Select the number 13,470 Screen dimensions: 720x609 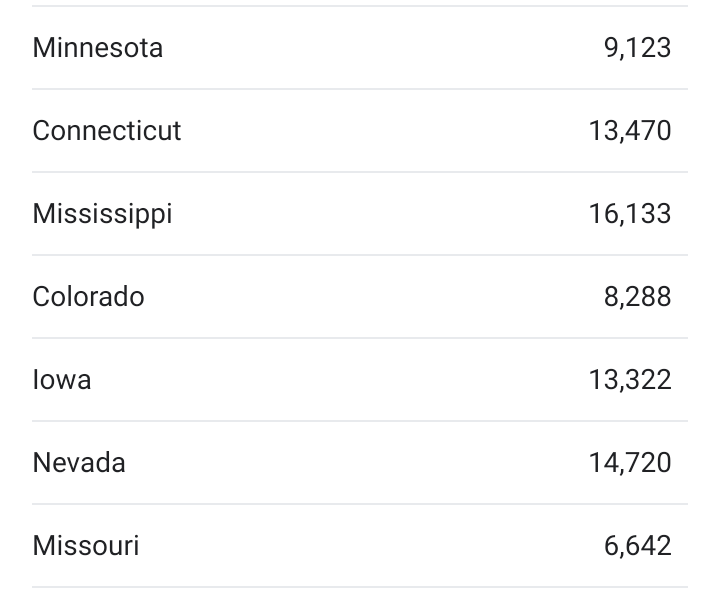coord(630,131)
